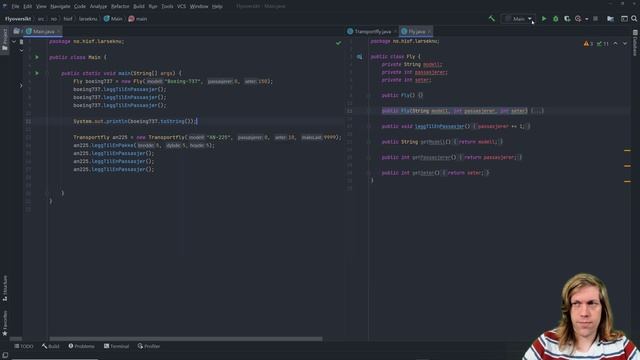Open the Favorites tool window sidebar button
Viewport: 640px width, 360px height.
5,323
